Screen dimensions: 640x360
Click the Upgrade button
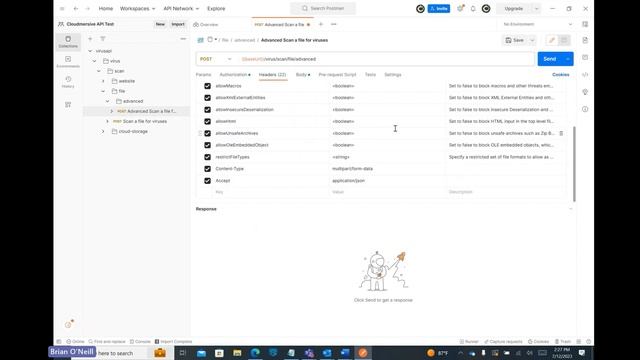pos(514,9)
